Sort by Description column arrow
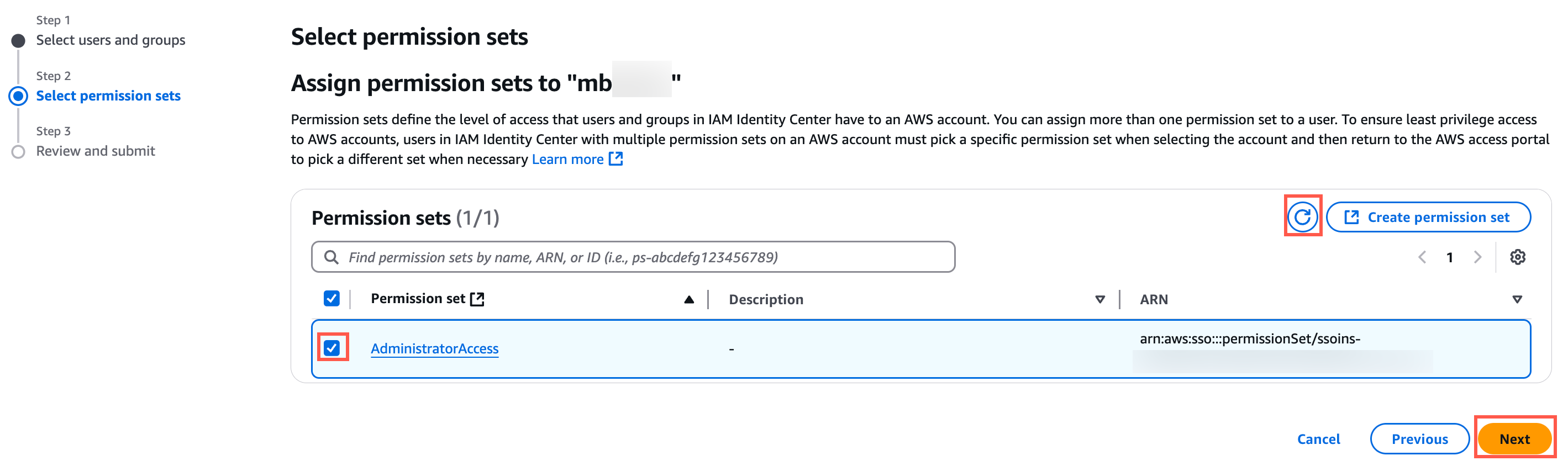1568x466 pixels. tap(1099, 299)
